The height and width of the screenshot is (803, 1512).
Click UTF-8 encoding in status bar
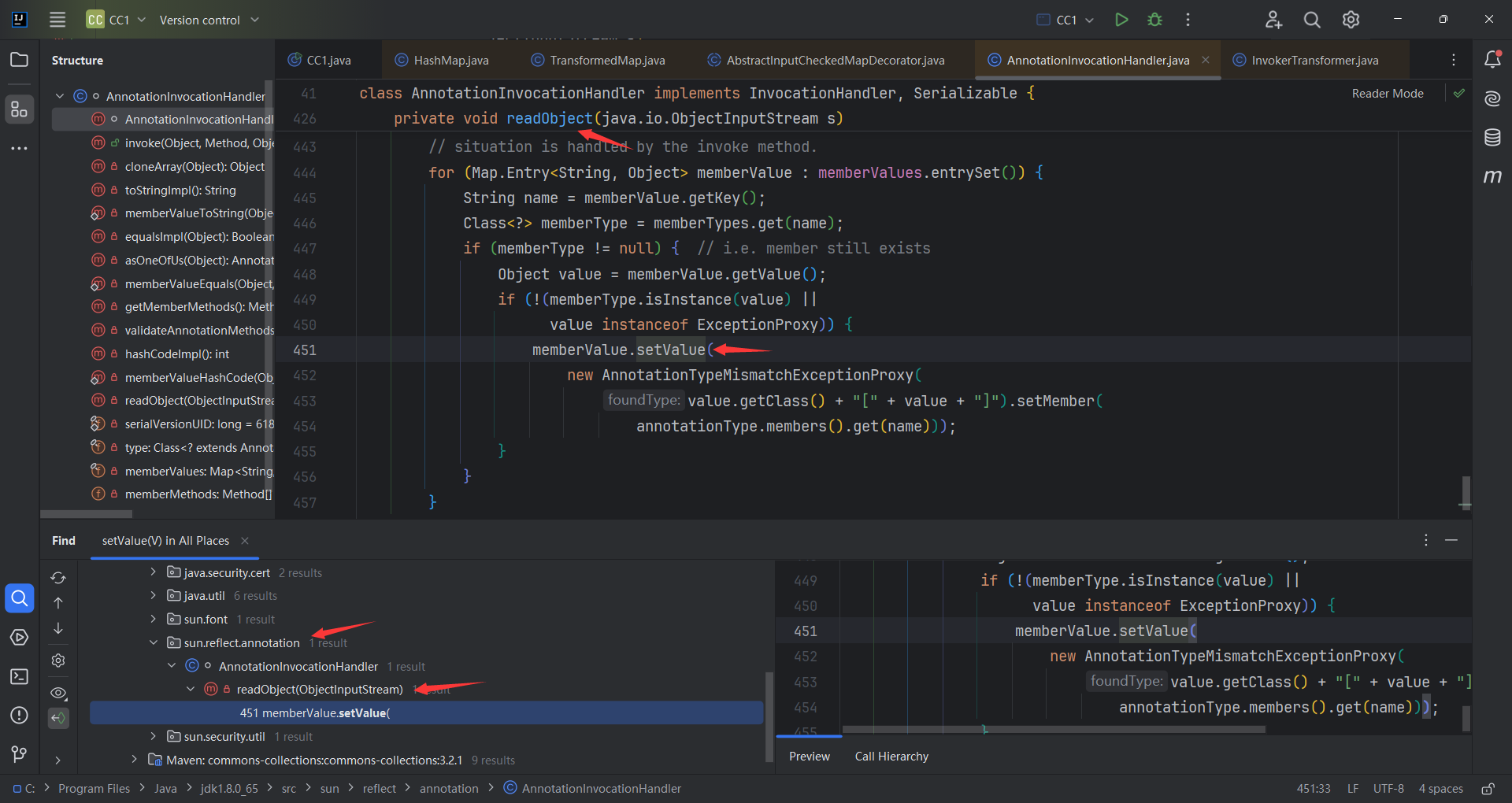coord(1388,789)
